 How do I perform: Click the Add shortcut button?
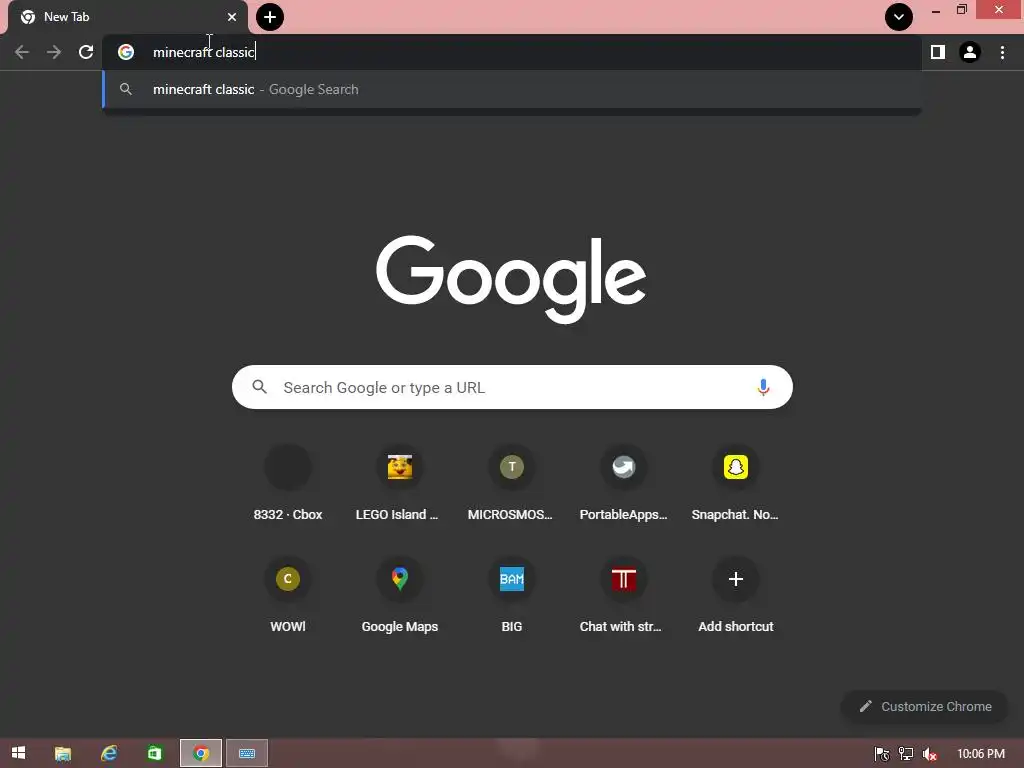coord(735,596)
